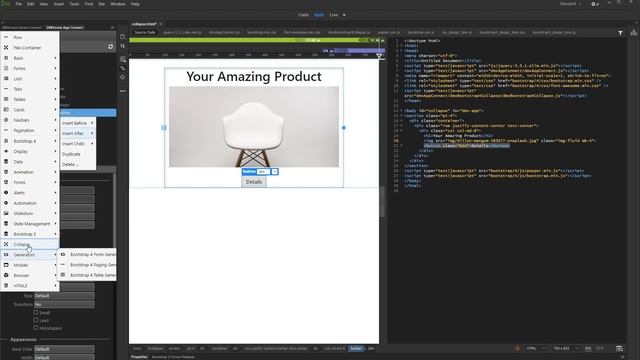The image size is (640, 360).
Task: Click the purple media query bar
Action: [353, 51]
